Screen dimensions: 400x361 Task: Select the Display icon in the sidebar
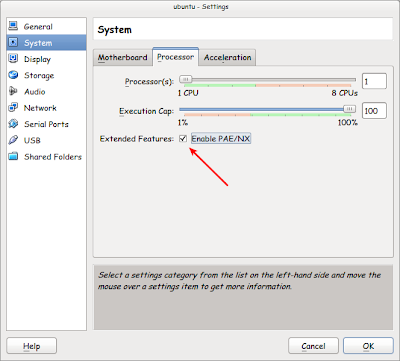tap(13, 59)
